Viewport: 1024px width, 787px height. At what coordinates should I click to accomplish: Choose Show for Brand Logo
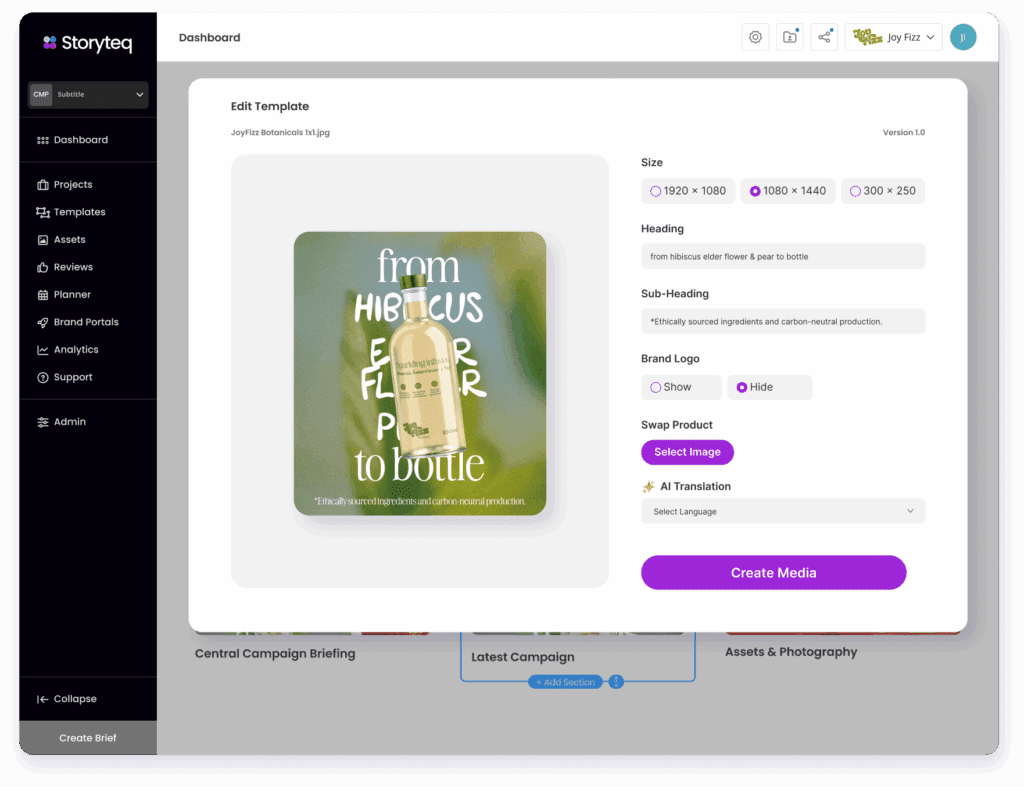point(680,387)
